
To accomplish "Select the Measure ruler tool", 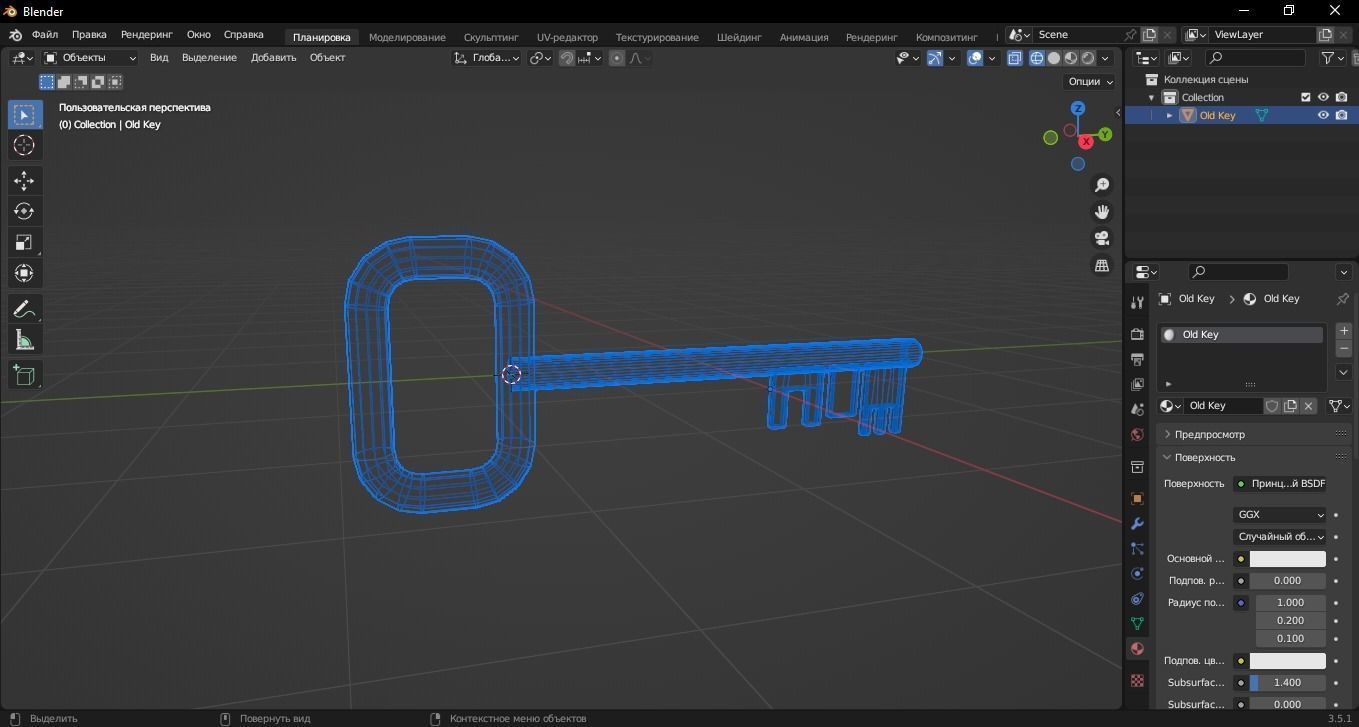I will (x=24, y=341).
